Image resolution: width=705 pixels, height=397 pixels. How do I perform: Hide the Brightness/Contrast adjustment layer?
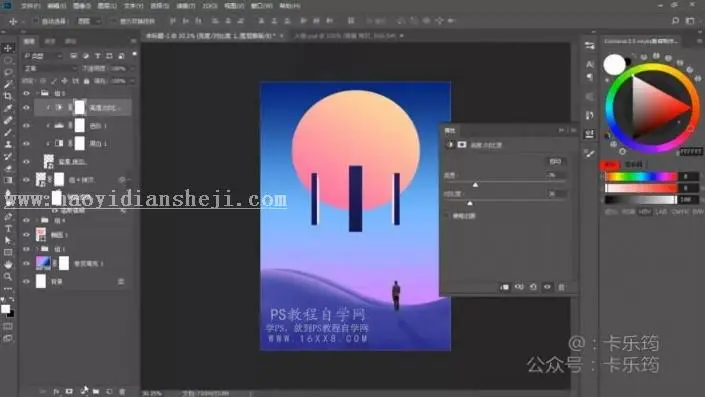[x=27, y=108]
